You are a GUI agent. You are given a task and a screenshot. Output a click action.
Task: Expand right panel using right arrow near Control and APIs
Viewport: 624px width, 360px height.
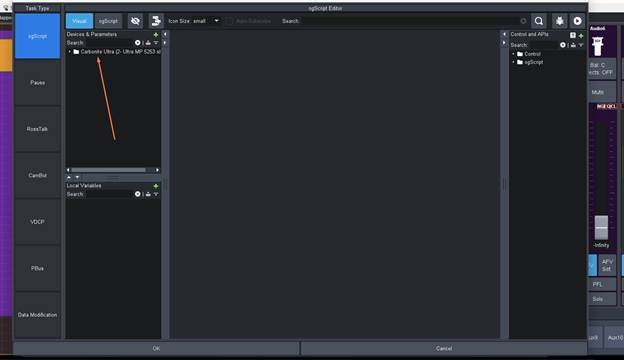tap(504, 42)
